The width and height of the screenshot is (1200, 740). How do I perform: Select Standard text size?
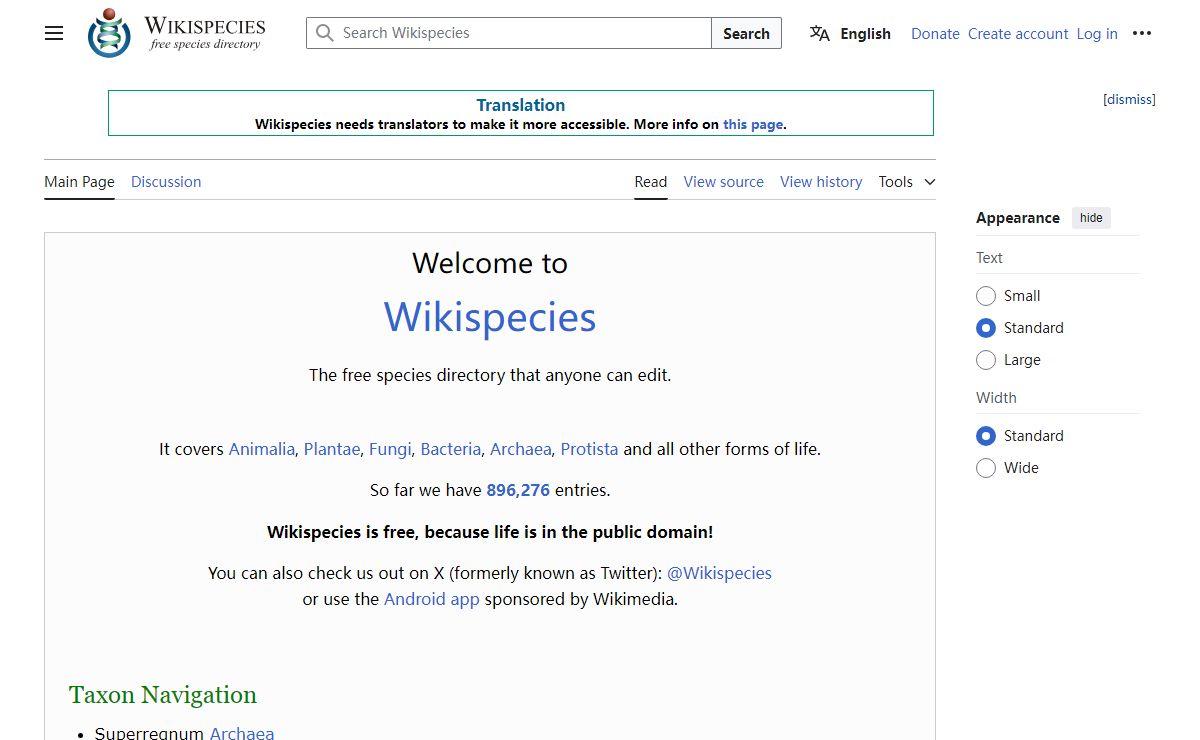[986, 328]
